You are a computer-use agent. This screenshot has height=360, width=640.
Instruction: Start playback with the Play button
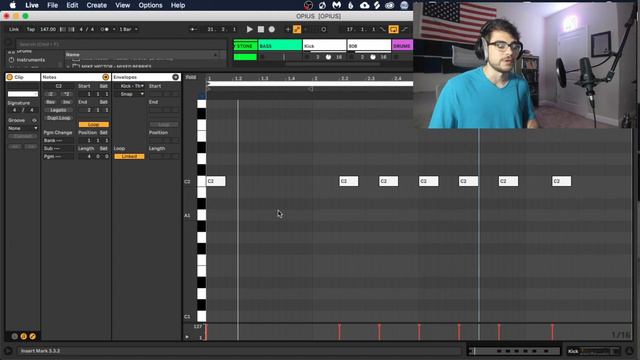click(249, 29)
